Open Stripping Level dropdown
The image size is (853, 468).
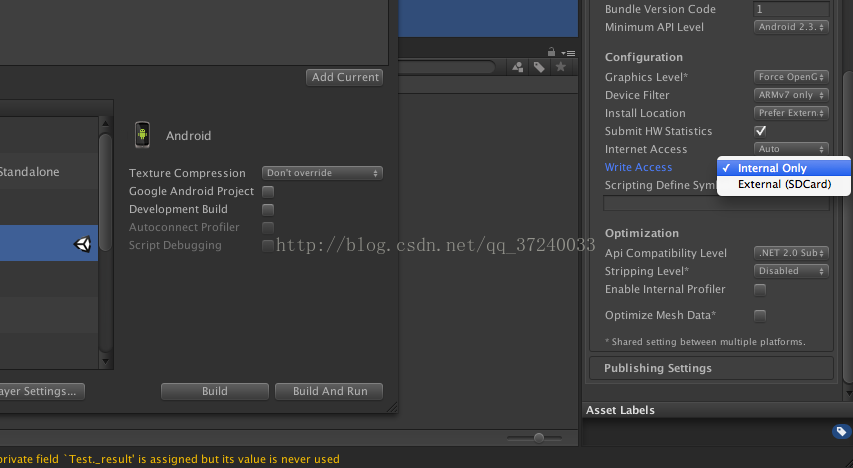(791, 270)
